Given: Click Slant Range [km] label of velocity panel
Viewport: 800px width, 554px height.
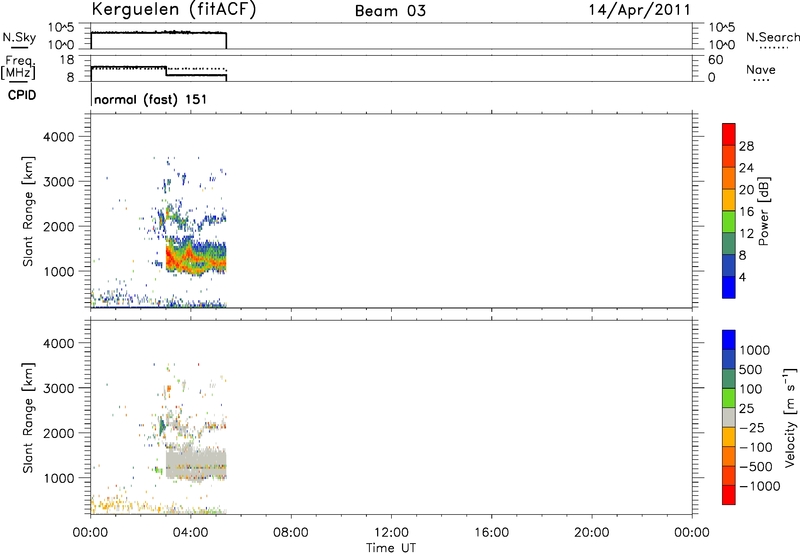Looking at the screenshot, I should (x=28, y=418).
